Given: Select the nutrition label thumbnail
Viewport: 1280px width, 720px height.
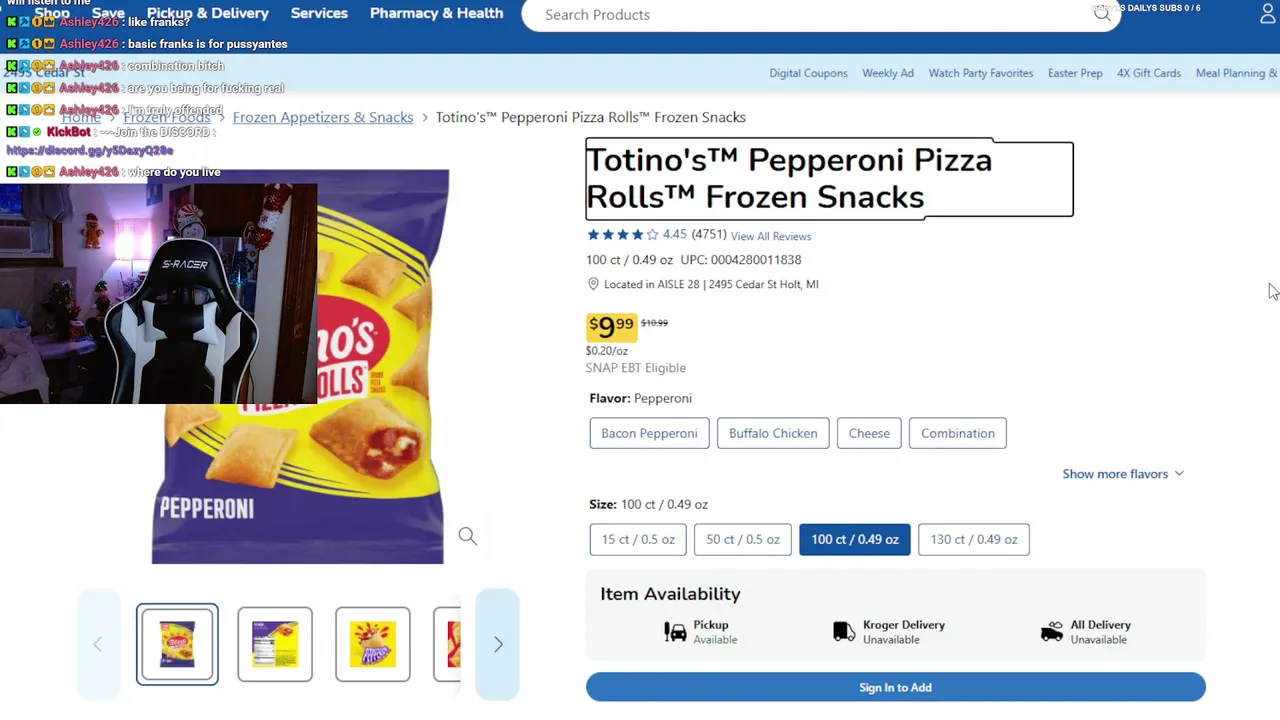Looking at the screenshot, I should pyautogui.click(x=275, y=645).
